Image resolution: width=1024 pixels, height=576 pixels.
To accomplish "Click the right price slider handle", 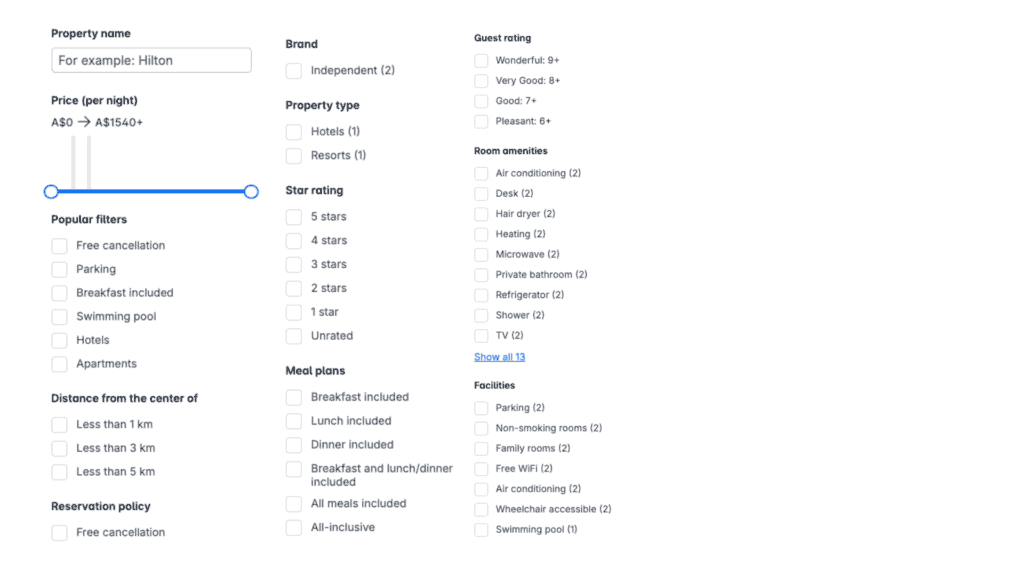I will point(251,191).
